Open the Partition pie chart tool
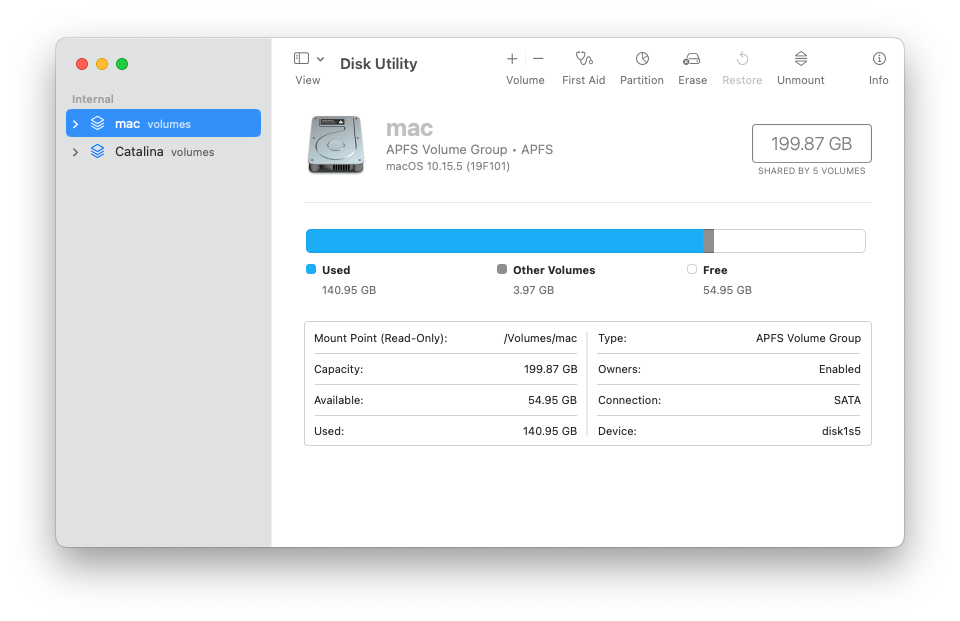 (642, 59)
